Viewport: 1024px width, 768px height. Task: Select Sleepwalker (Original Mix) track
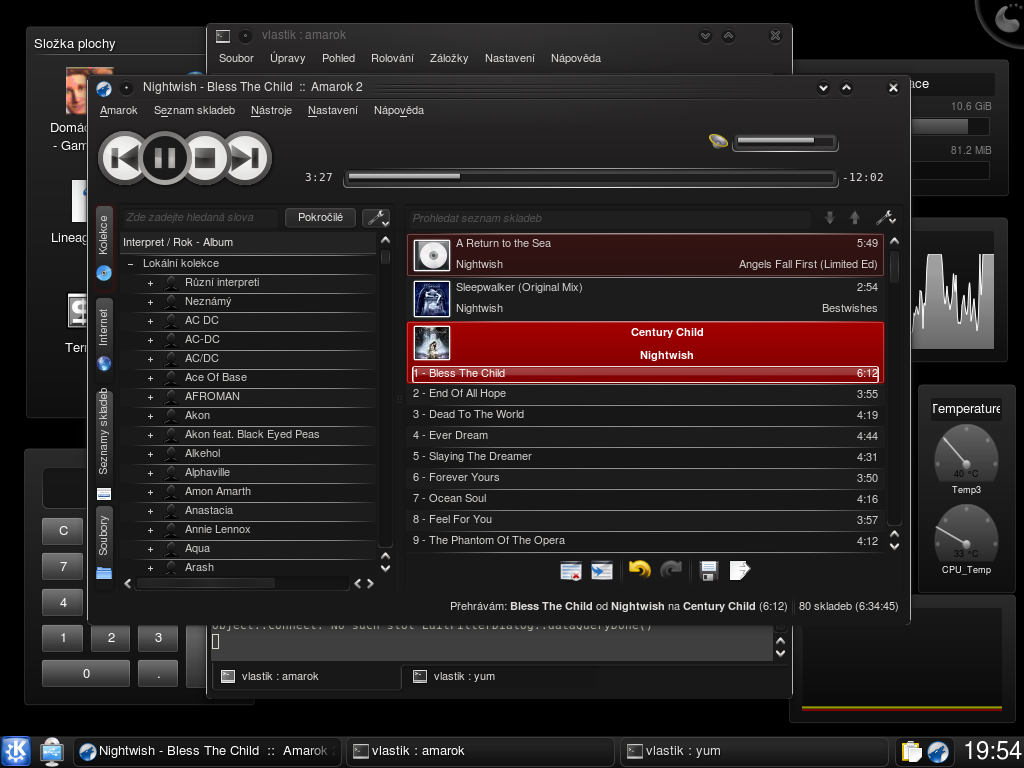[645, 298]
